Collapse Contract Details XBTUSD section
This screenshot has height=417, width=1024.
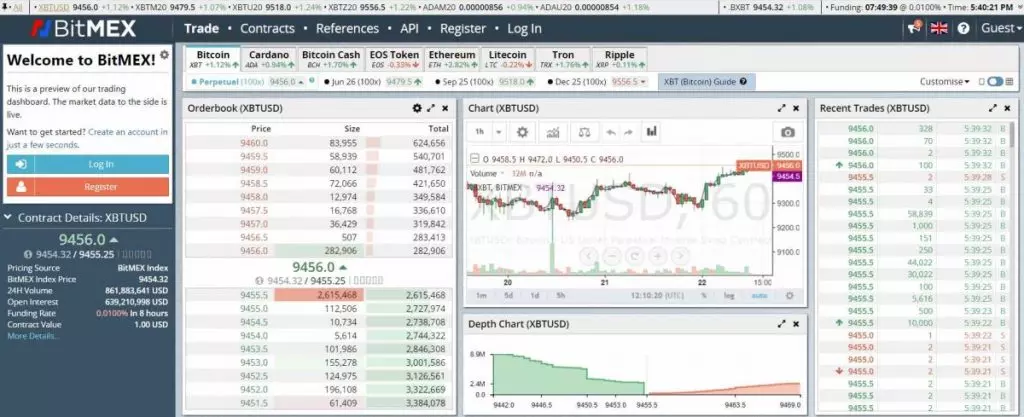7,218
